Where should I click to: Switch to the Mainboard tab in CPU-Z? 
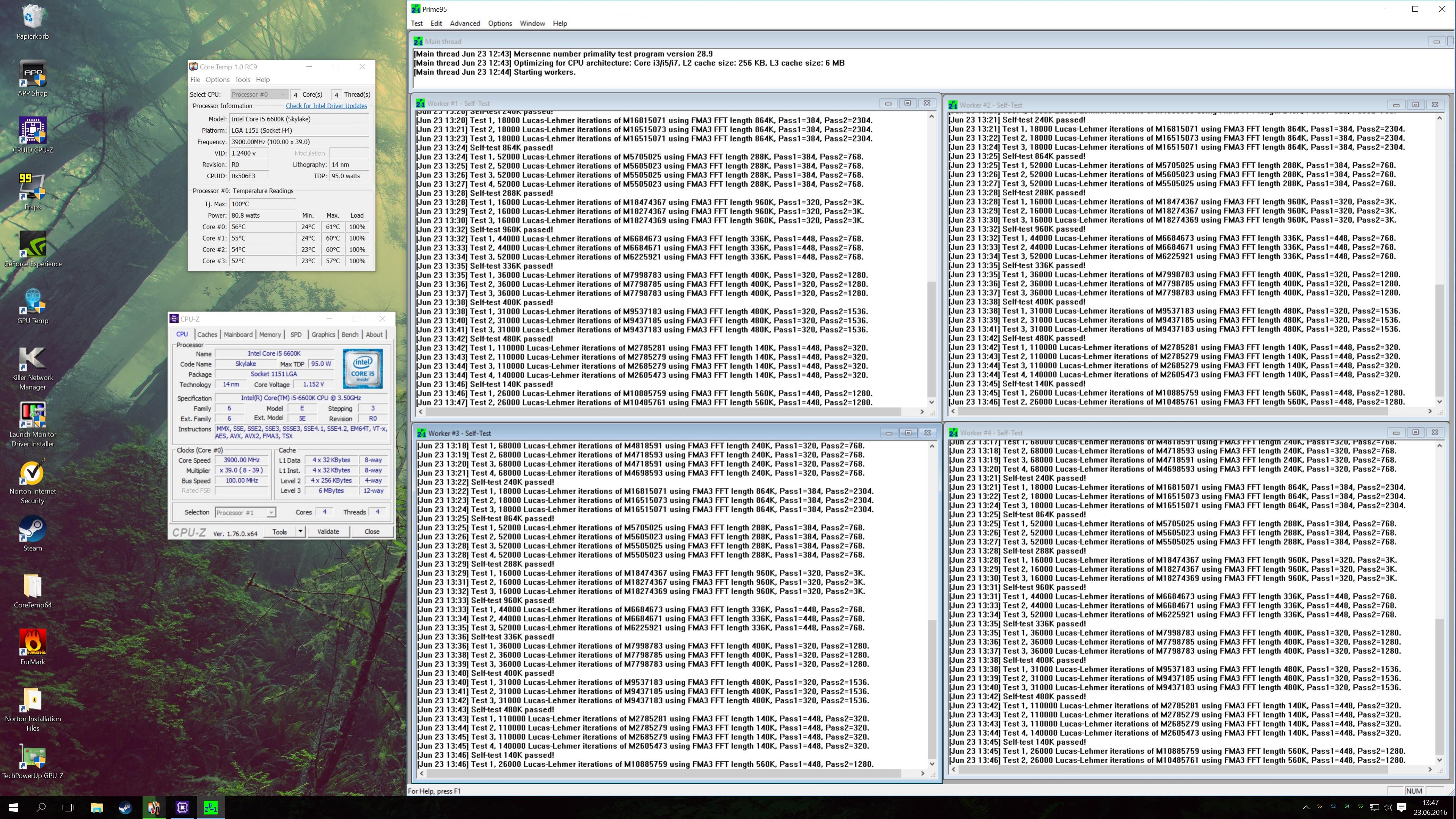pos(238,335)
